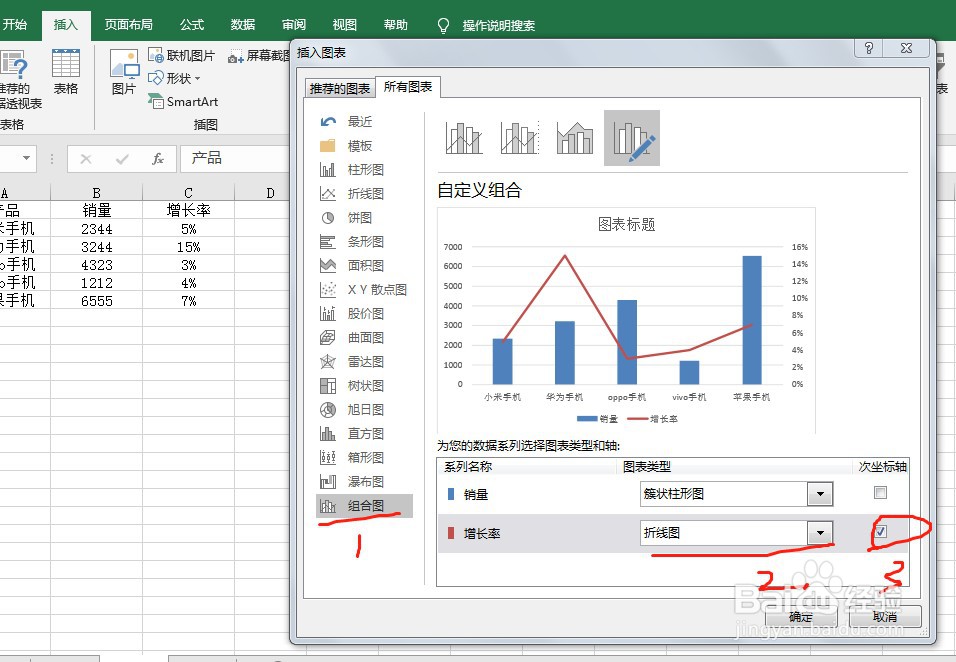Select cell containing 2344

coord(96,229)
